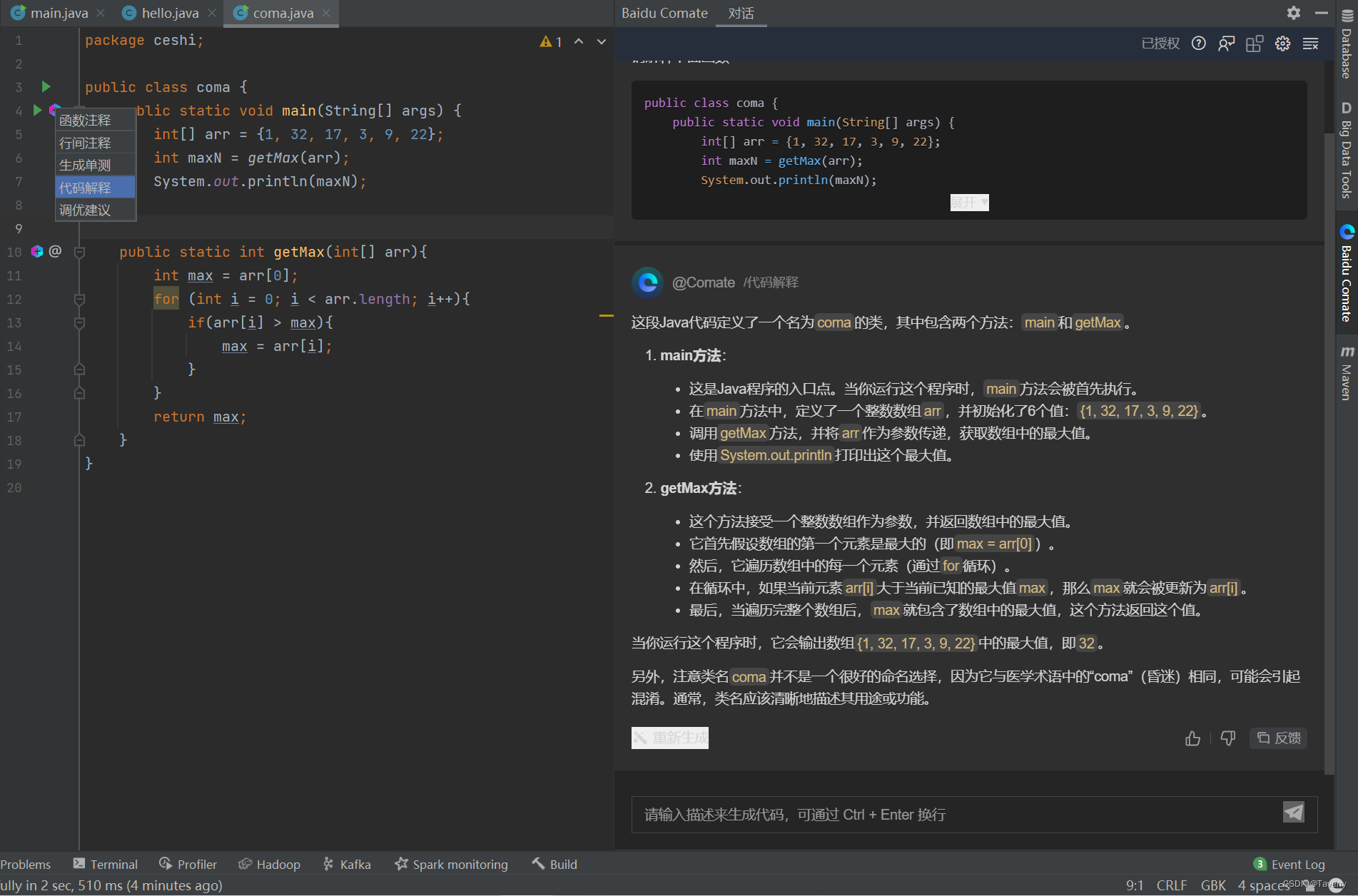Image resolution: width=1358 pixels, height=896 pixels.
Task: Open the 对话 tab in Baidu Comate
Action: tap(741, 14)
